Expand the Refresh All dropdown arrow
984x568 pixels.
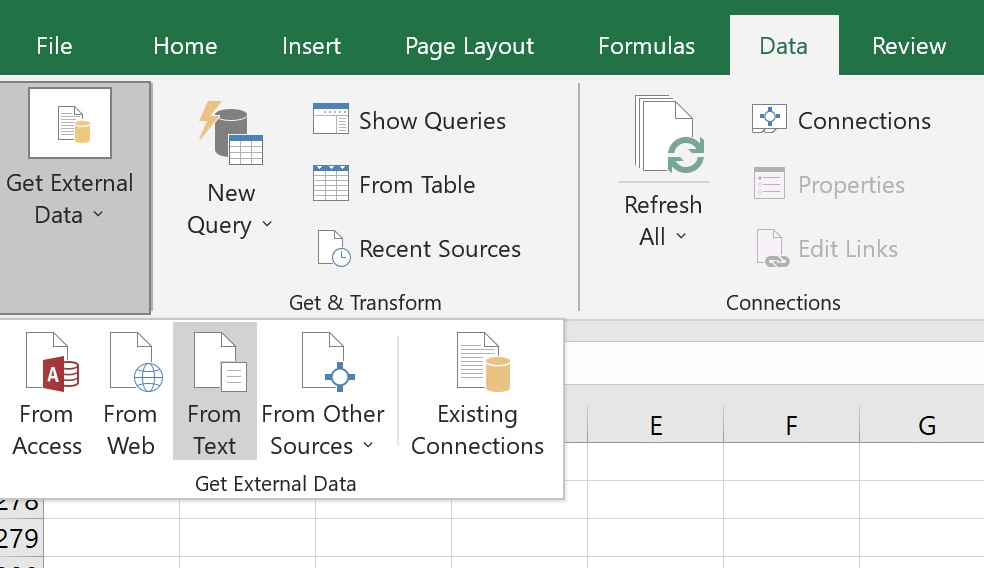[681, 237]
